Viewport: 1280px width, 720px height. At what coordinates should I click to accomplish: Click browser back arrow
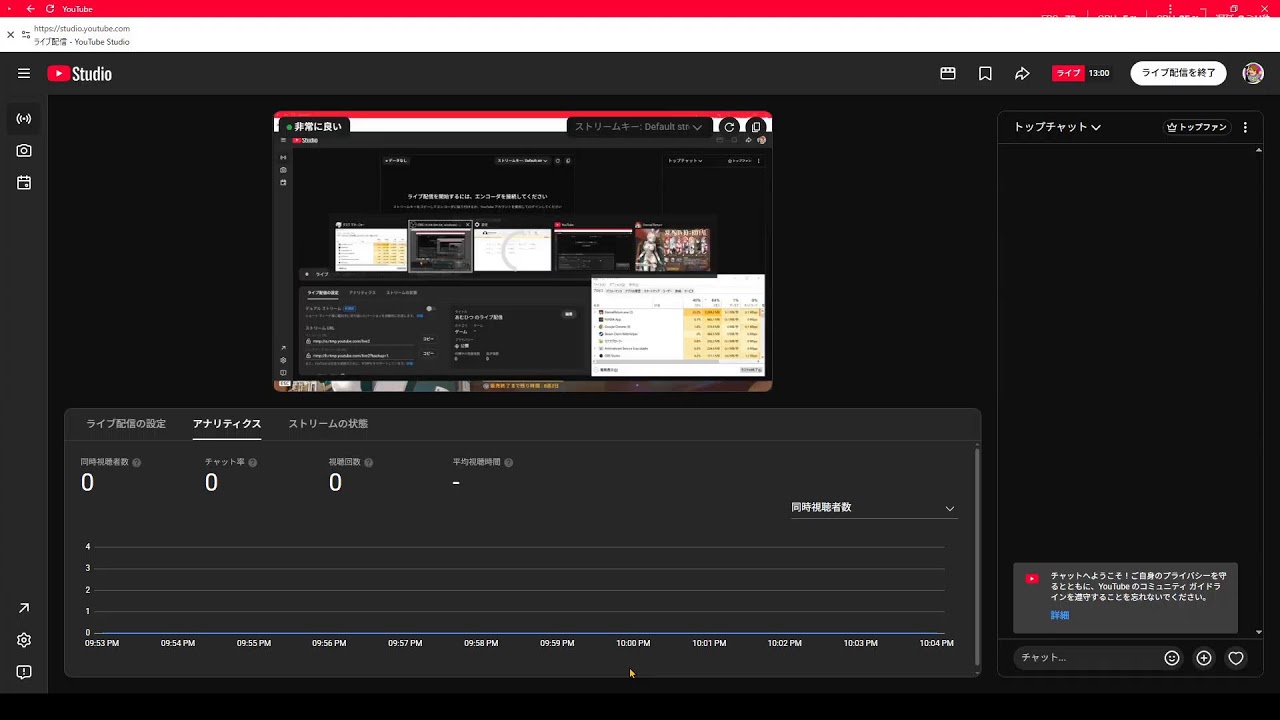pyautogui.click(x=30, y=9)
